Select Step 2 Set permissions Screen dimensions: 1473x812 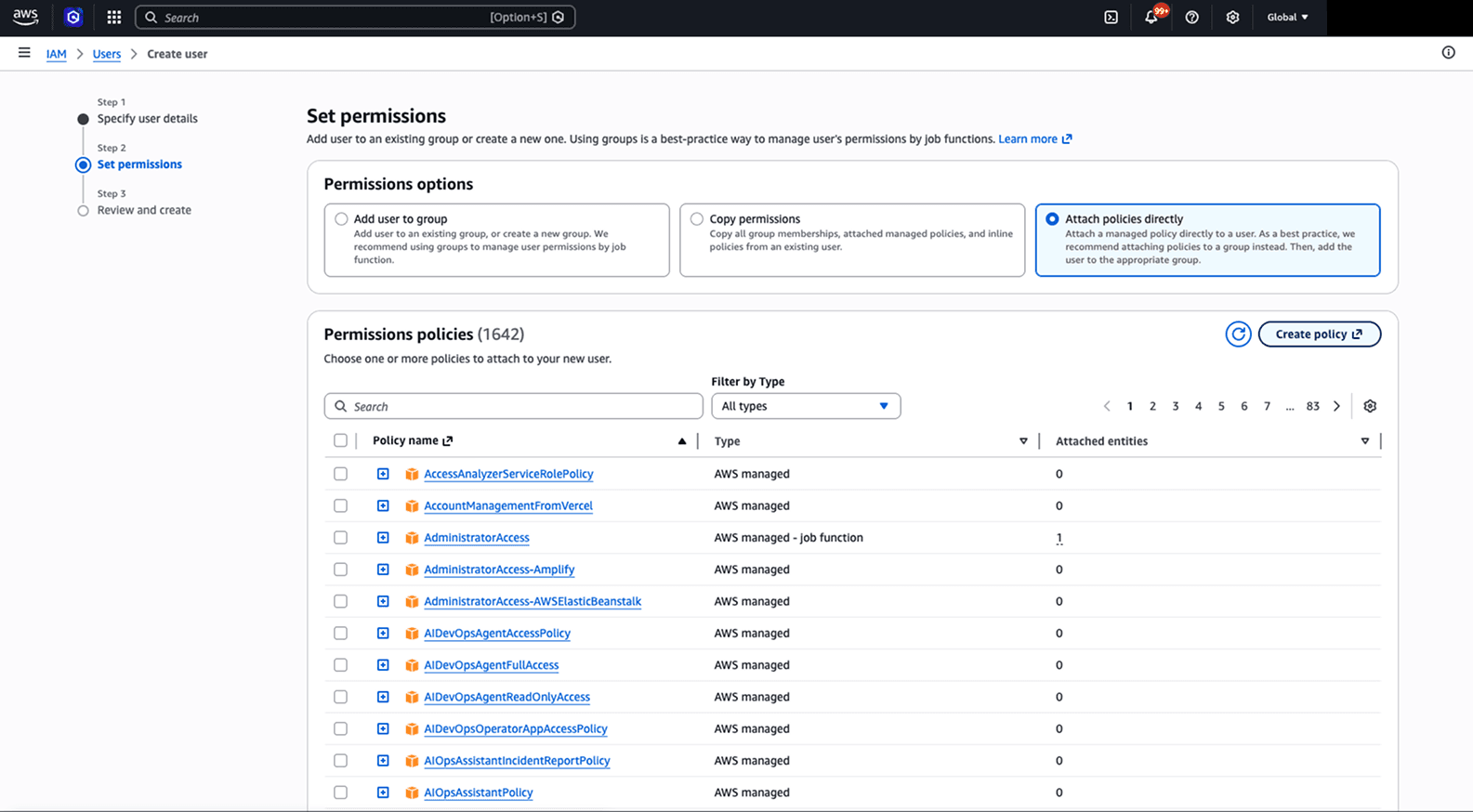pyautogui.click(x=139, y=164)
